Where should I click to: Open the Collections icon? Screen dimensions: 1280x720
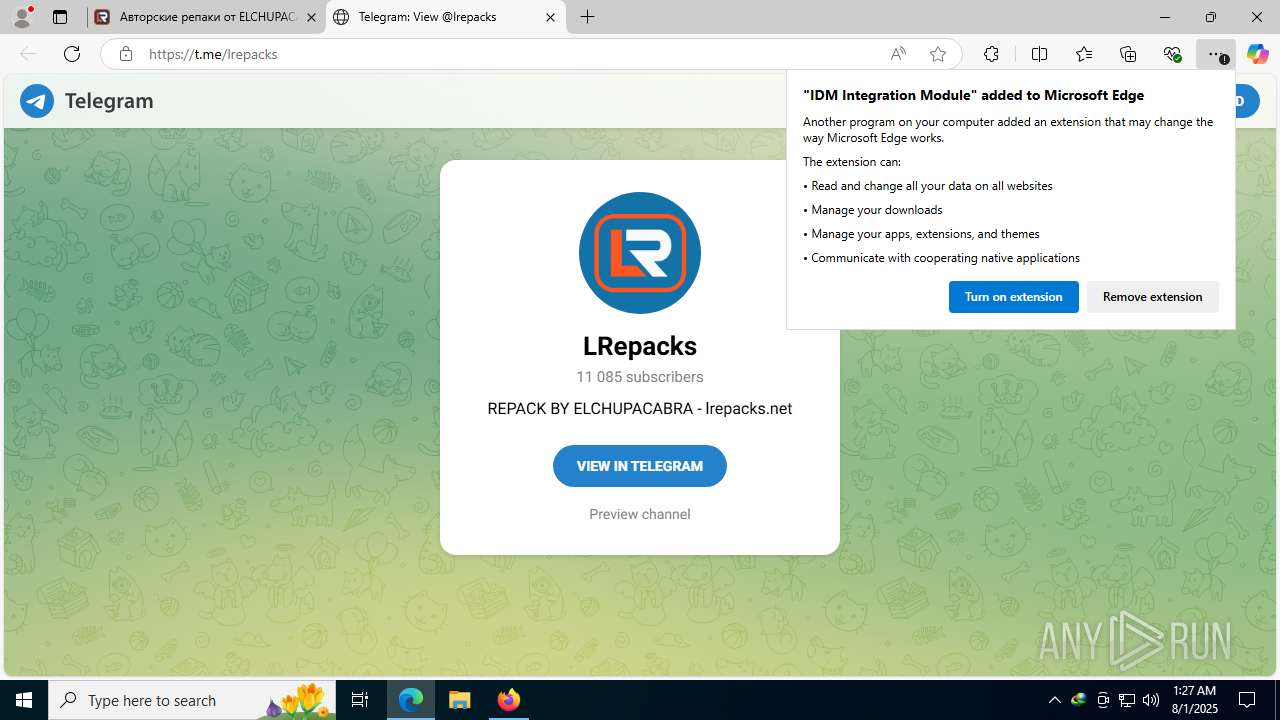tap(1128, 54)
